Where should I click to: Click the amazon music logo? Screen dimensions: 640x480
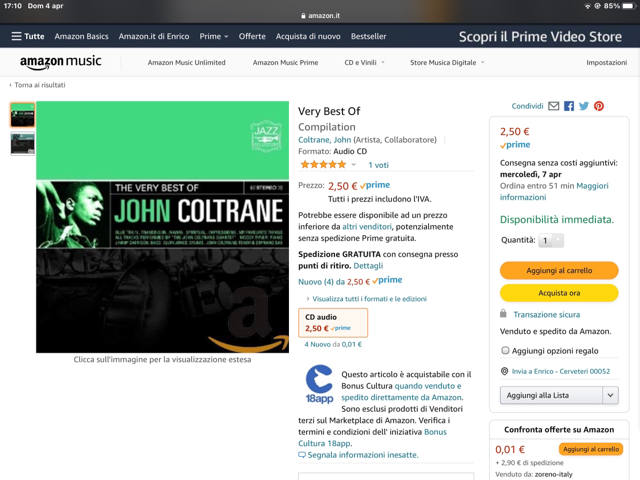(61, 62)
